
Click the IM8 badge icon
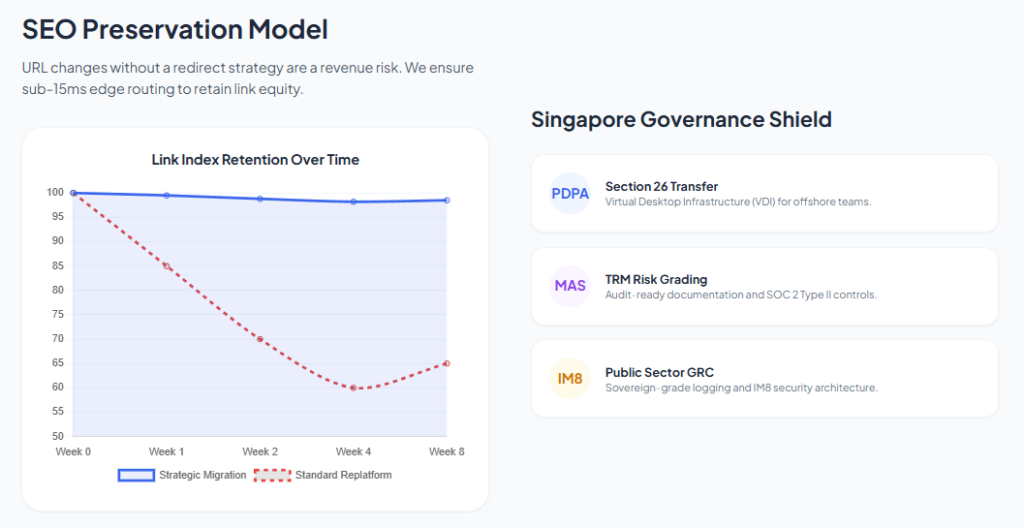pos(570,378)
